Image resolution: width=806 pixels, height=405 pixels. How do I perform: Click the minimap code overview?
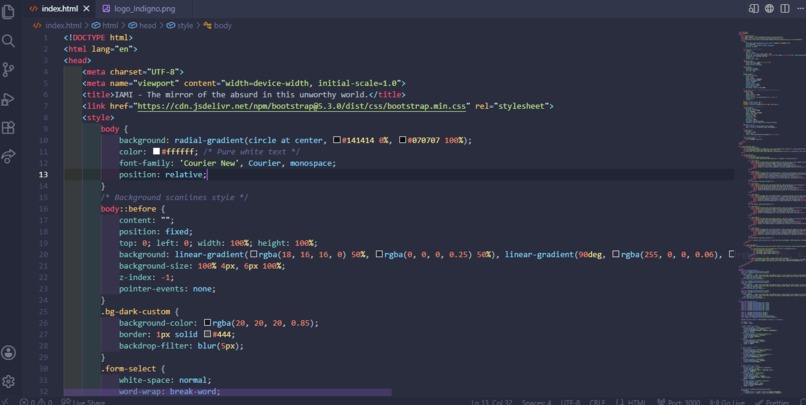(772, 213)
